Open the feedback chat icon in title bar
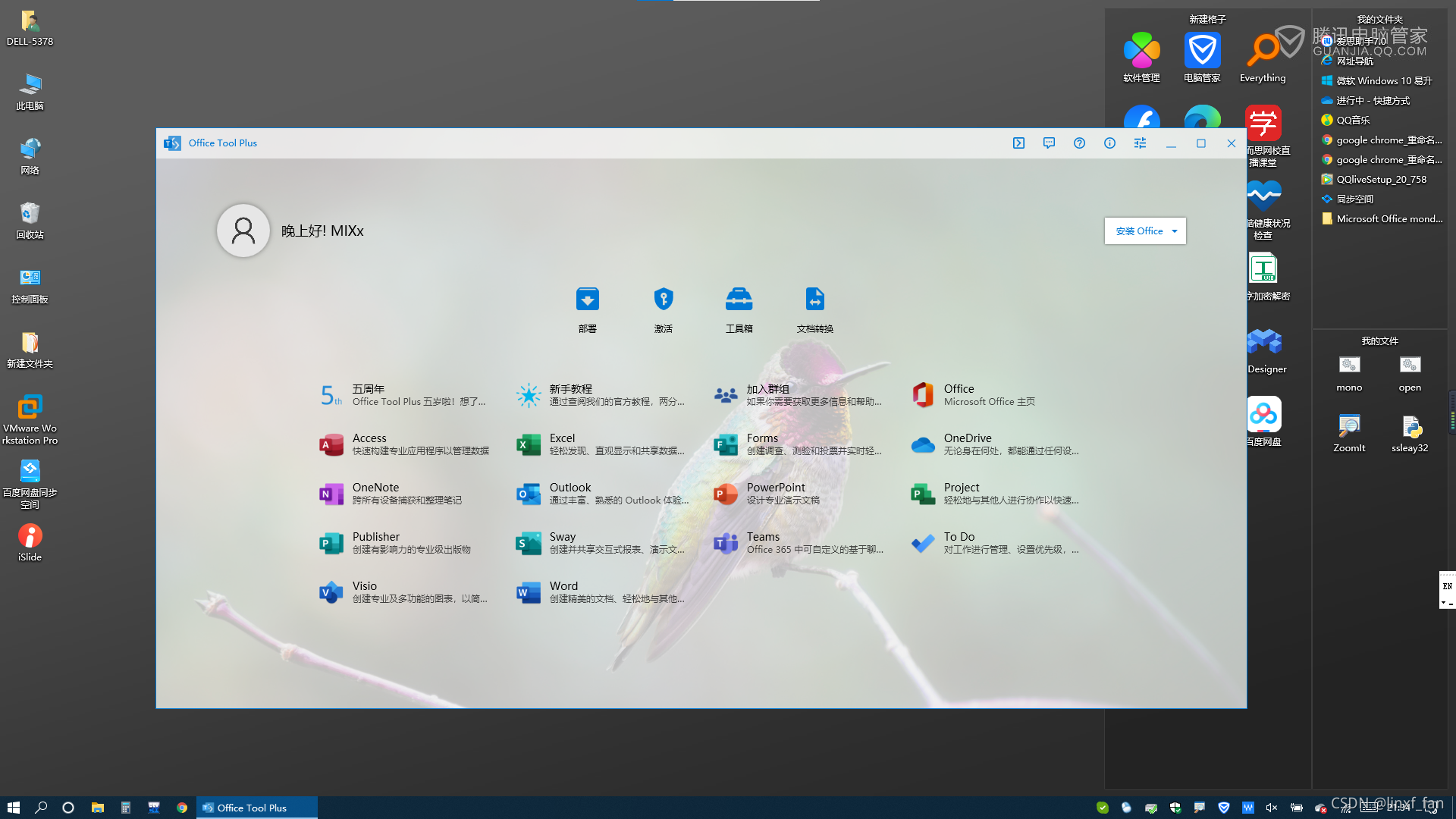Viewport: 1456px width, 819px height. 1049,143
